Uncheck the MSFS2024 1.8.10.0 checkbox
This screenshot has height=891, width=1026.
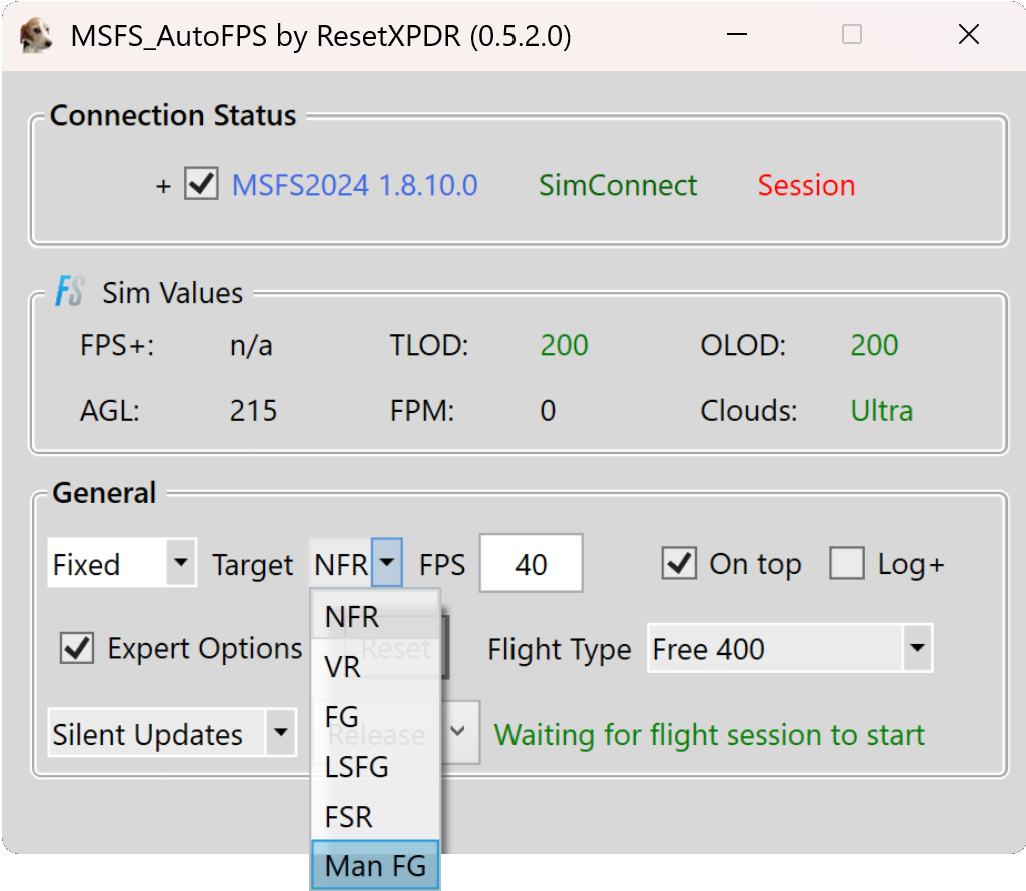click(201, 184)
